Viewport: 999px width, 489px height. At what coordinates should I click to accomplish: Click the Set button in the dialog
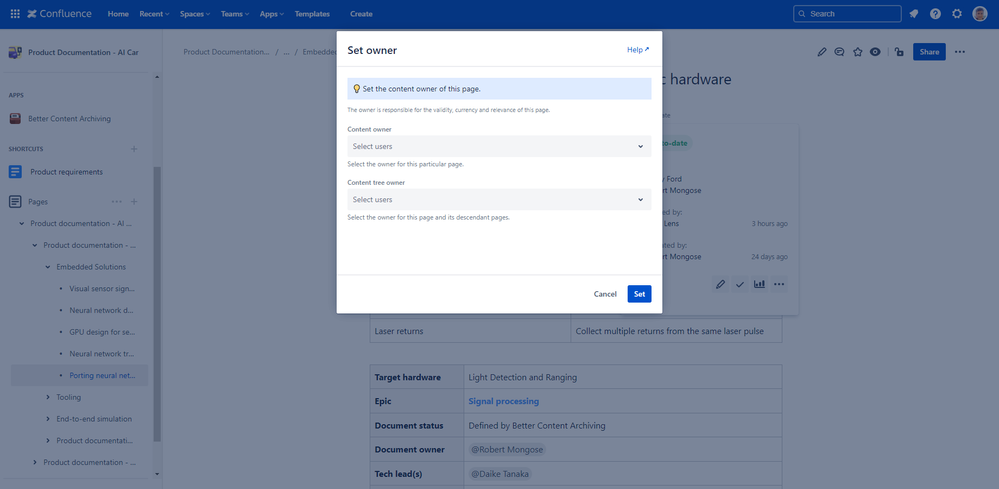pos(639,294)
